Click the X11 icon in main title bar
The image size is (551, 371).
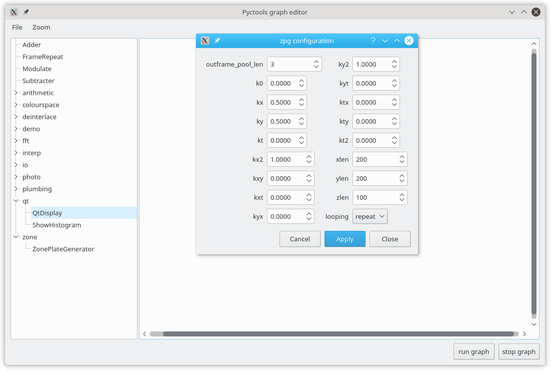[x=14, y=12]
